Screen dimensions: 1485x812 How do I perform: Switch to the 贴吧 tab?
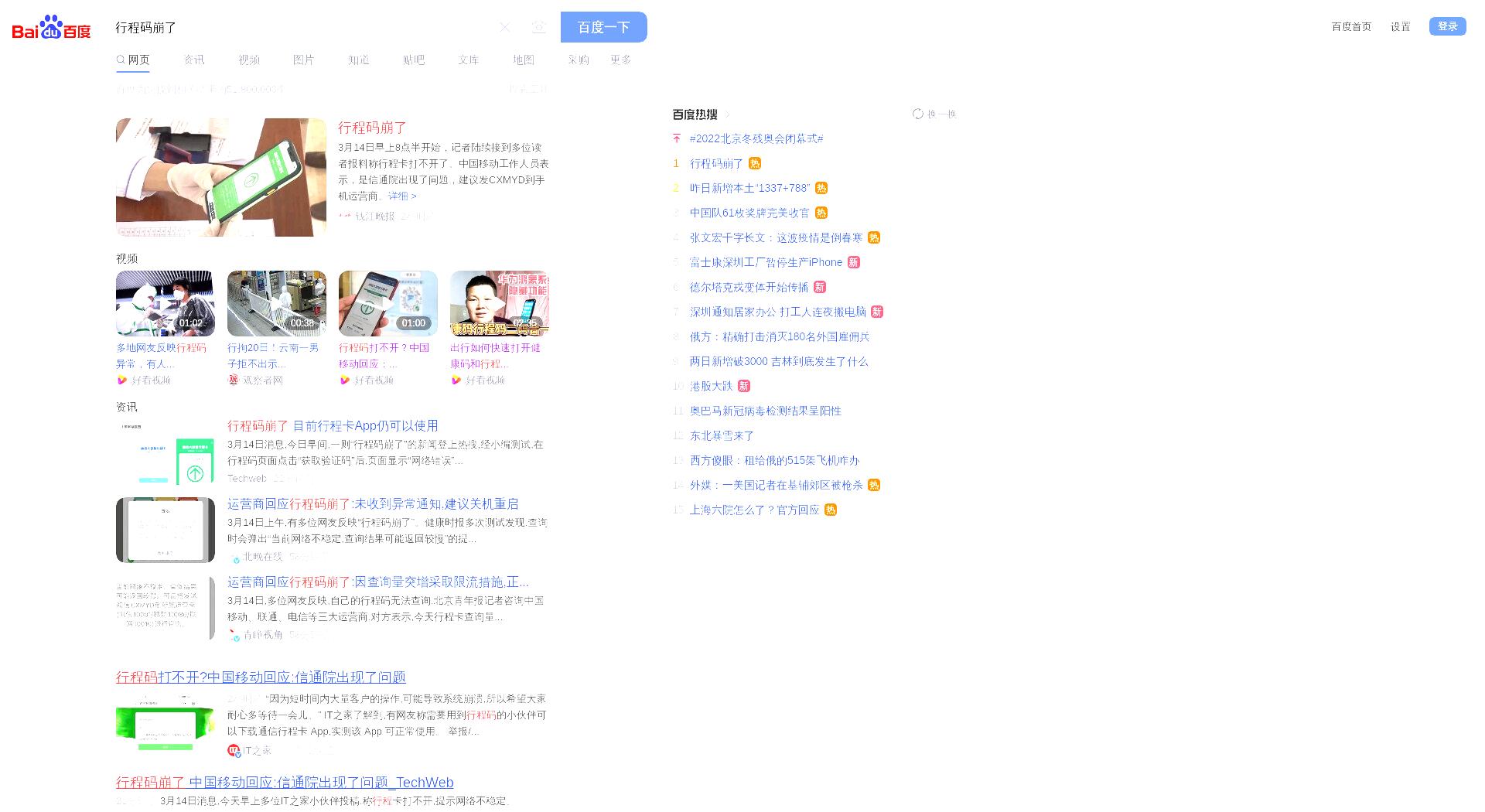coord(414,60)
